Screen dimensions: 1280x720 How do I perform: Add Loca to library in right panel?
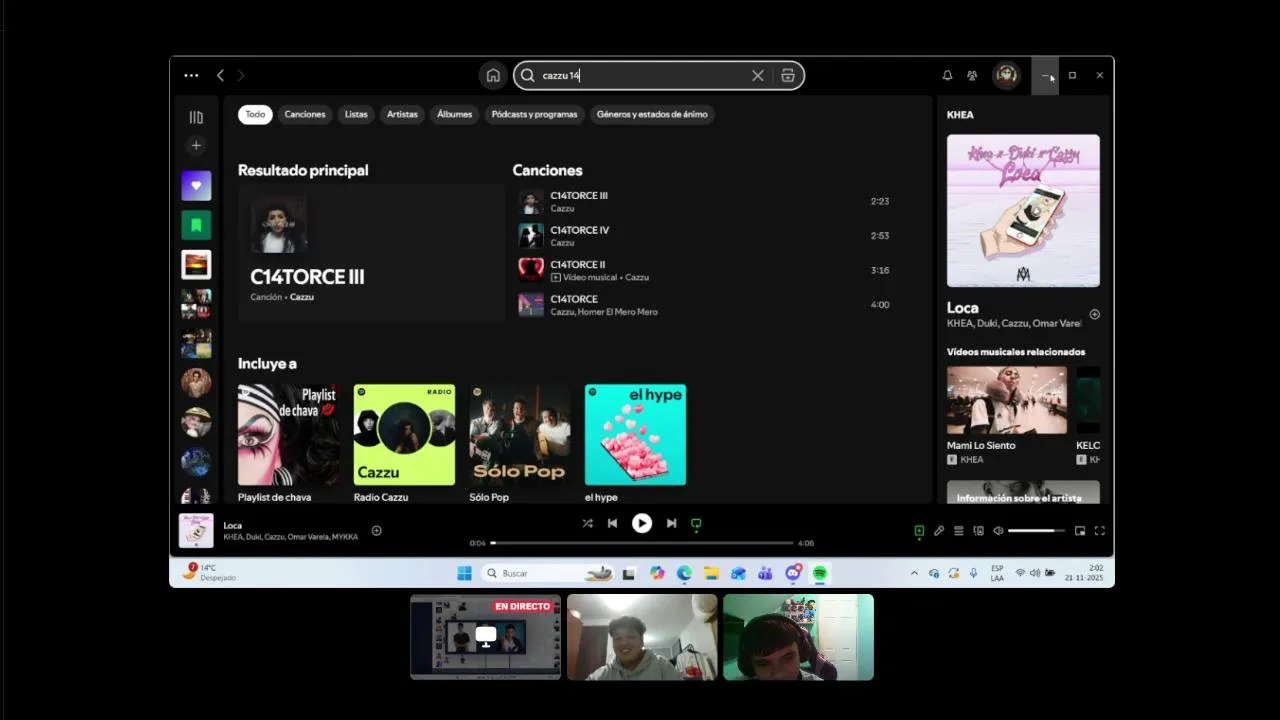(1094, 314)
